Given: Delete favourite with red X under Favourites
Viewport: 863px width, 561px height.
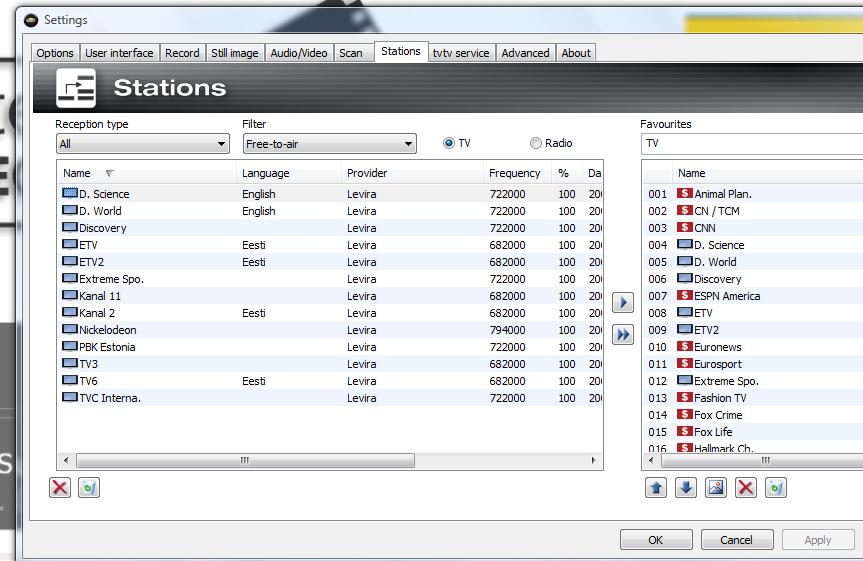Looking at the screenshot, I should coord(746,487).
